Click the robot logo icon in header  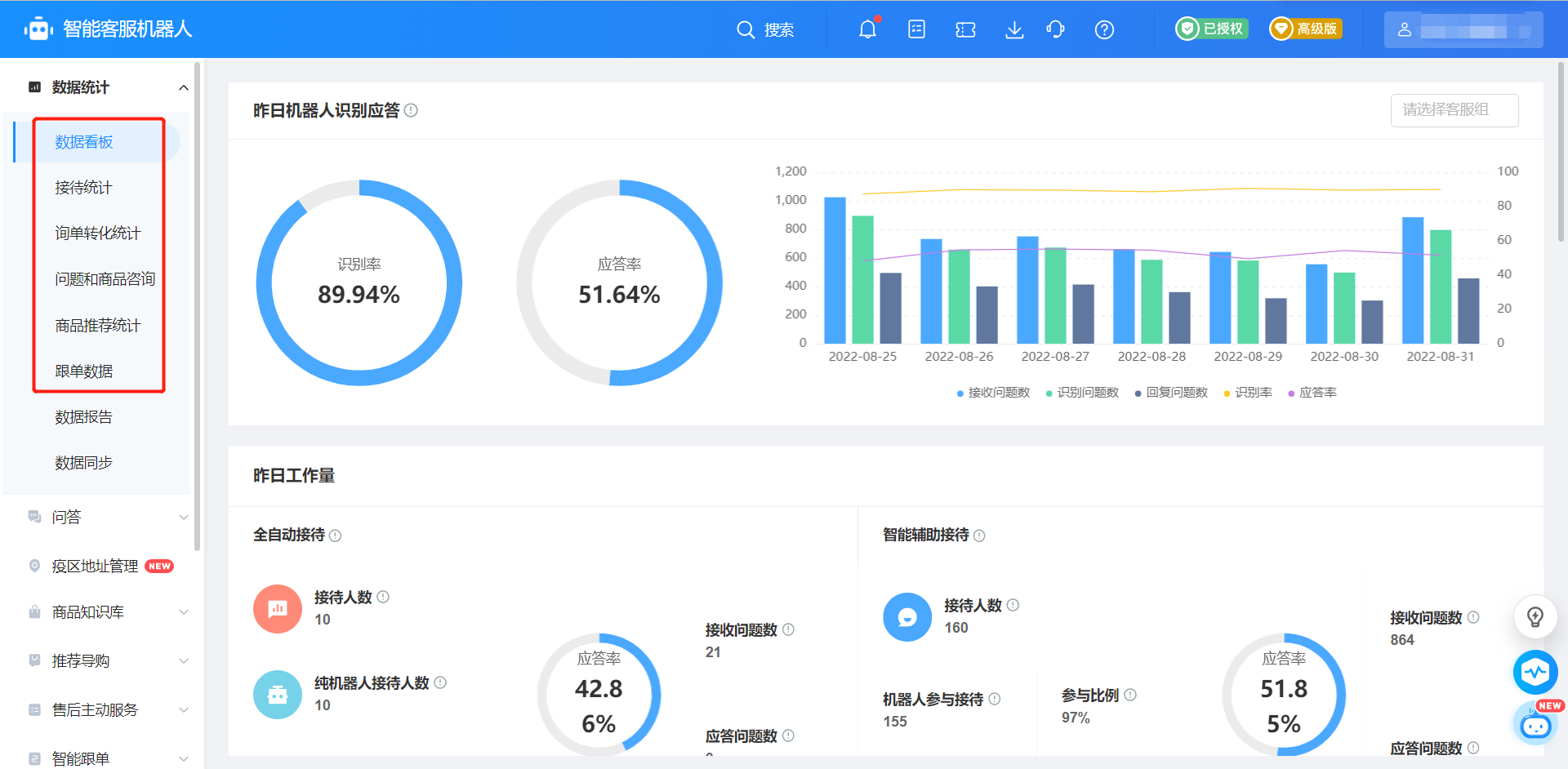[x=38, y=29]
